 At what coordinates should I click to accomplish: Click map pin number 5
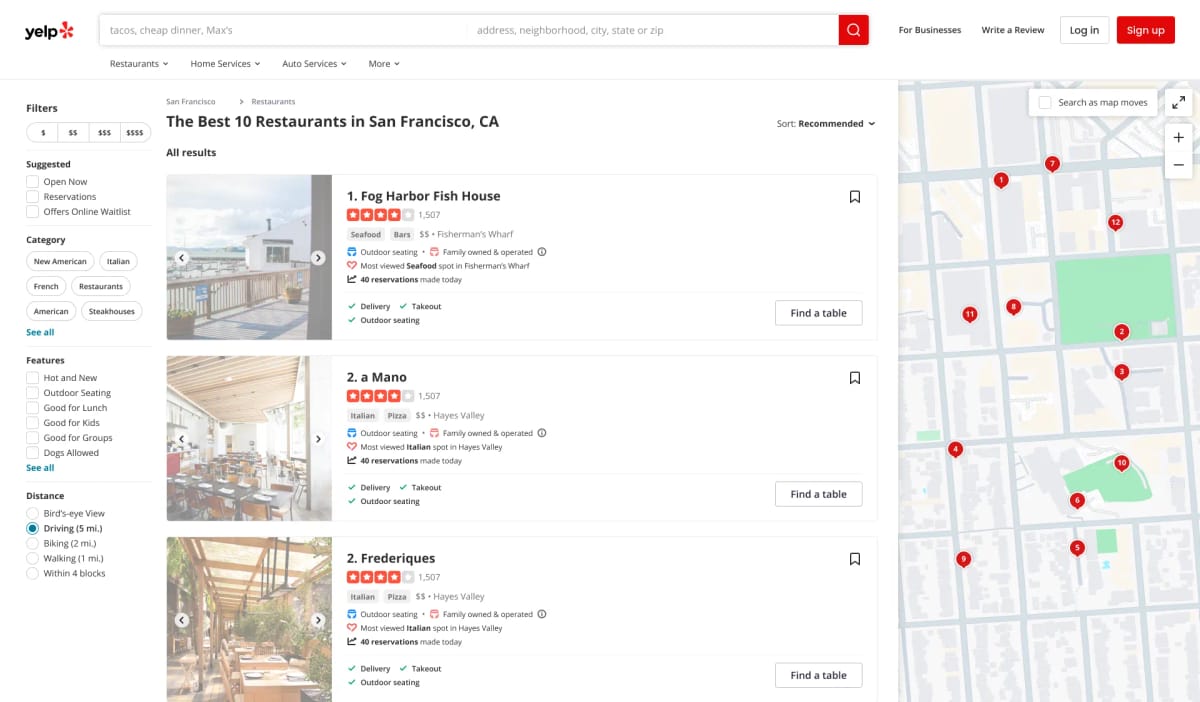click(1077, 548)
